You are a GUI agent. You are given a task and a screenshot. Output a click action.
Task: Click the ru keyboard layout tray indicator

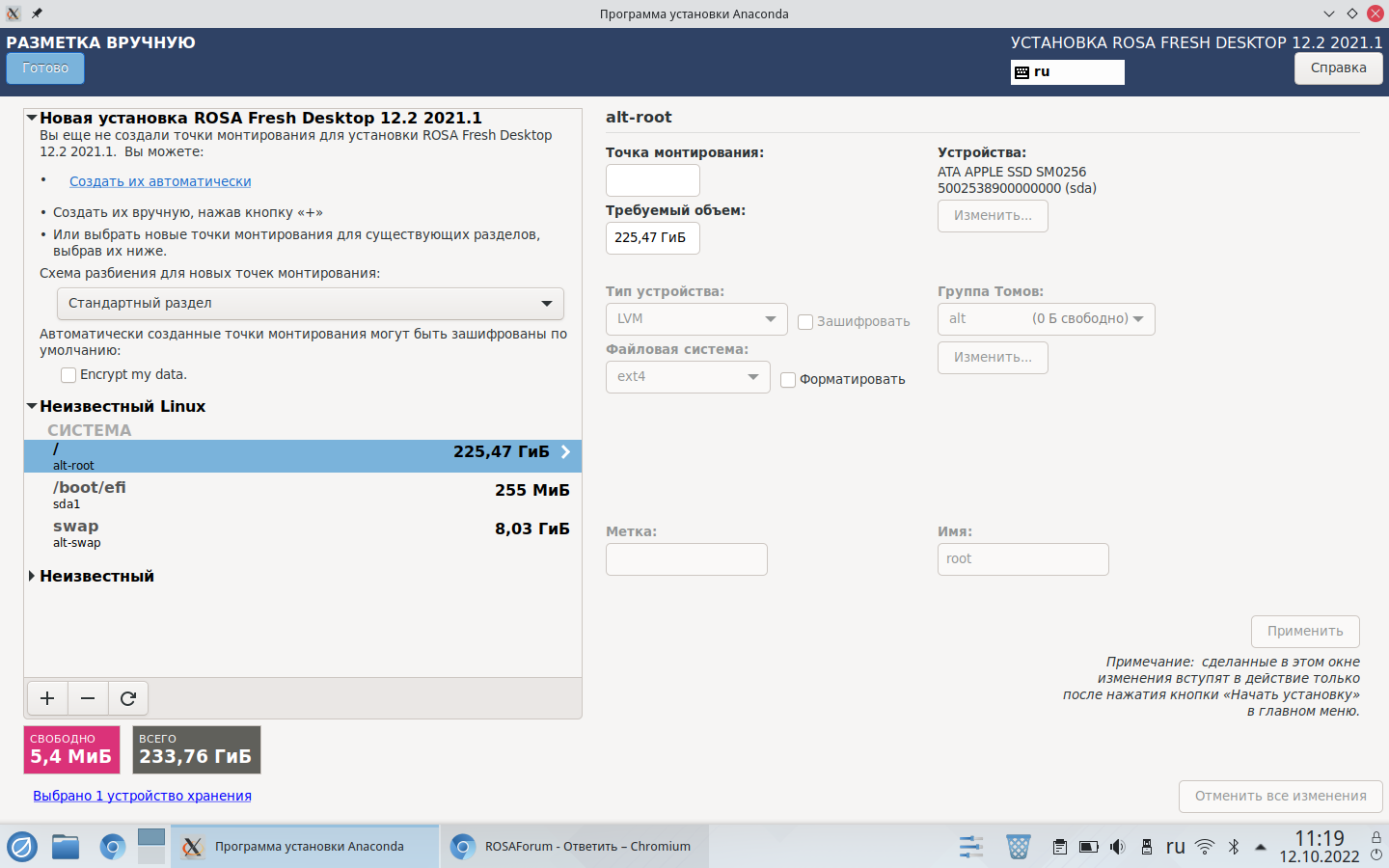pos(1175,847)
